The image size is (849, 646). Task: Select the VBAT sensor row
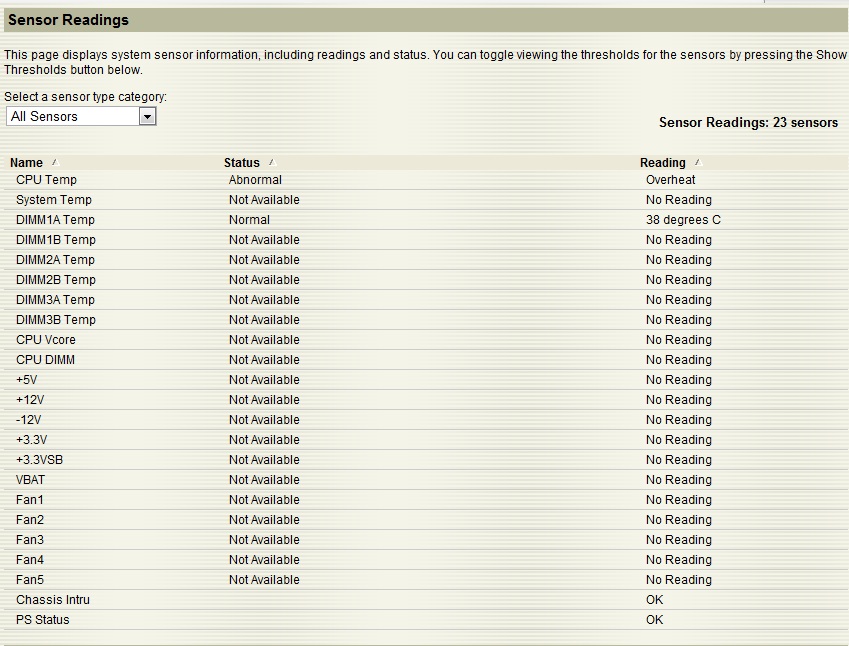[31, 480]
